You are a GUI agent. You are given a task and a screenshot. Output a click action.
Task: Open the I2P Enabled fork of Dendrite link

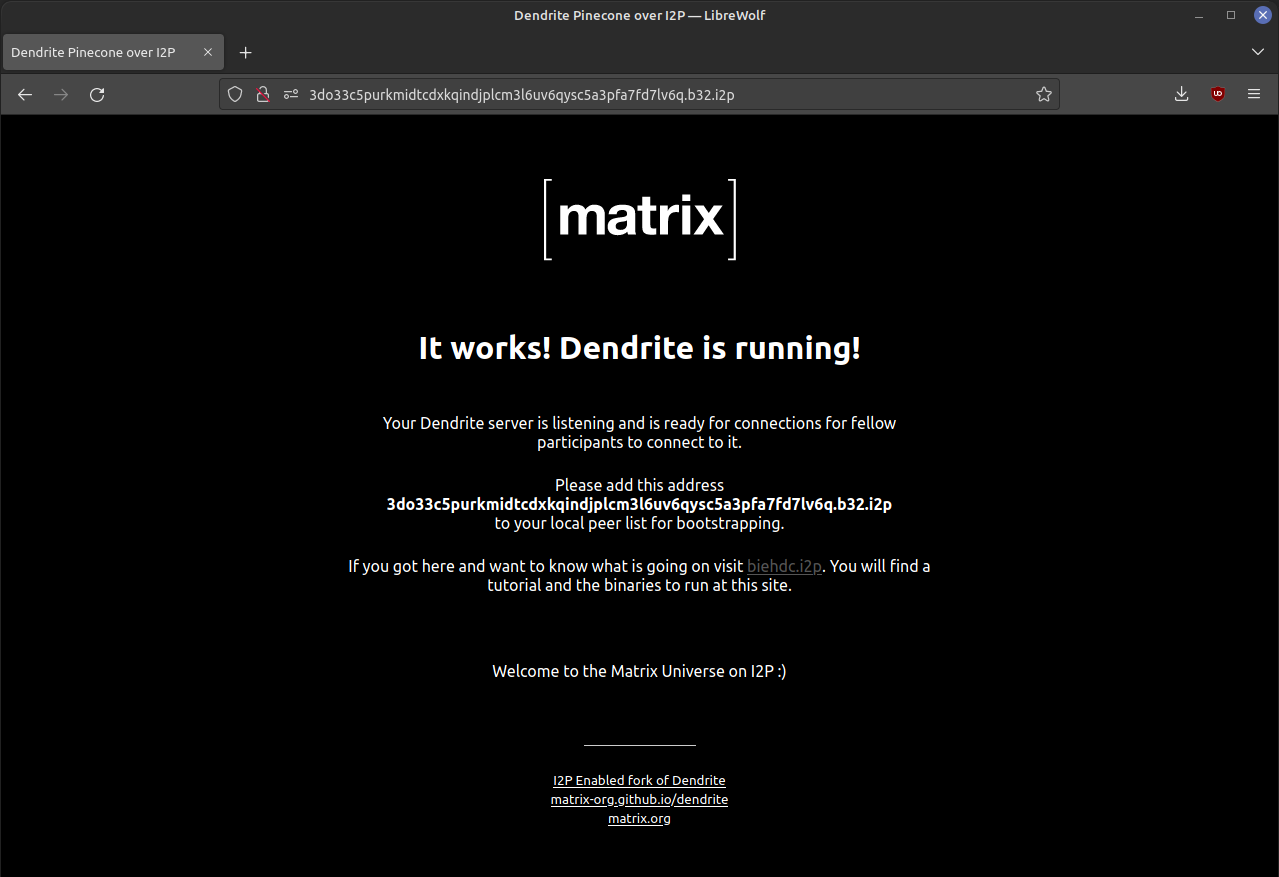coord(639,780)
